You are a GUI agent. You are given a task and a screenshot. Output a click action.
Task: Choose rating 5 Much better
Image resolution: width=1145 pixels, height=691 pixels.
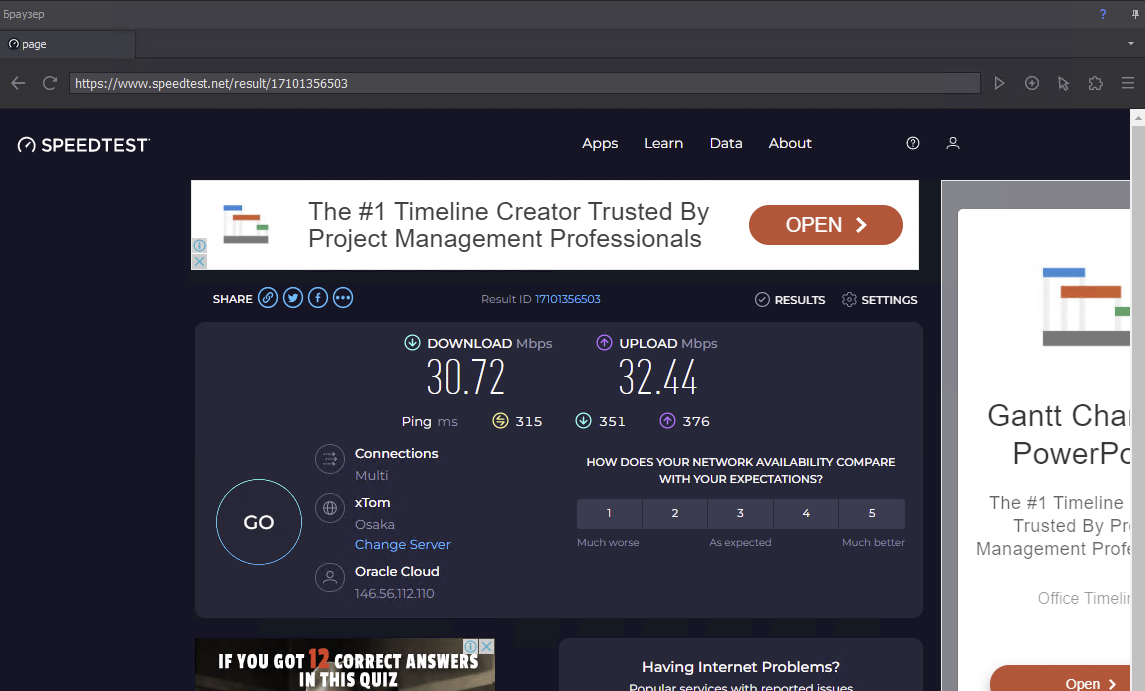pyautogui.click(x=872, y=513)
